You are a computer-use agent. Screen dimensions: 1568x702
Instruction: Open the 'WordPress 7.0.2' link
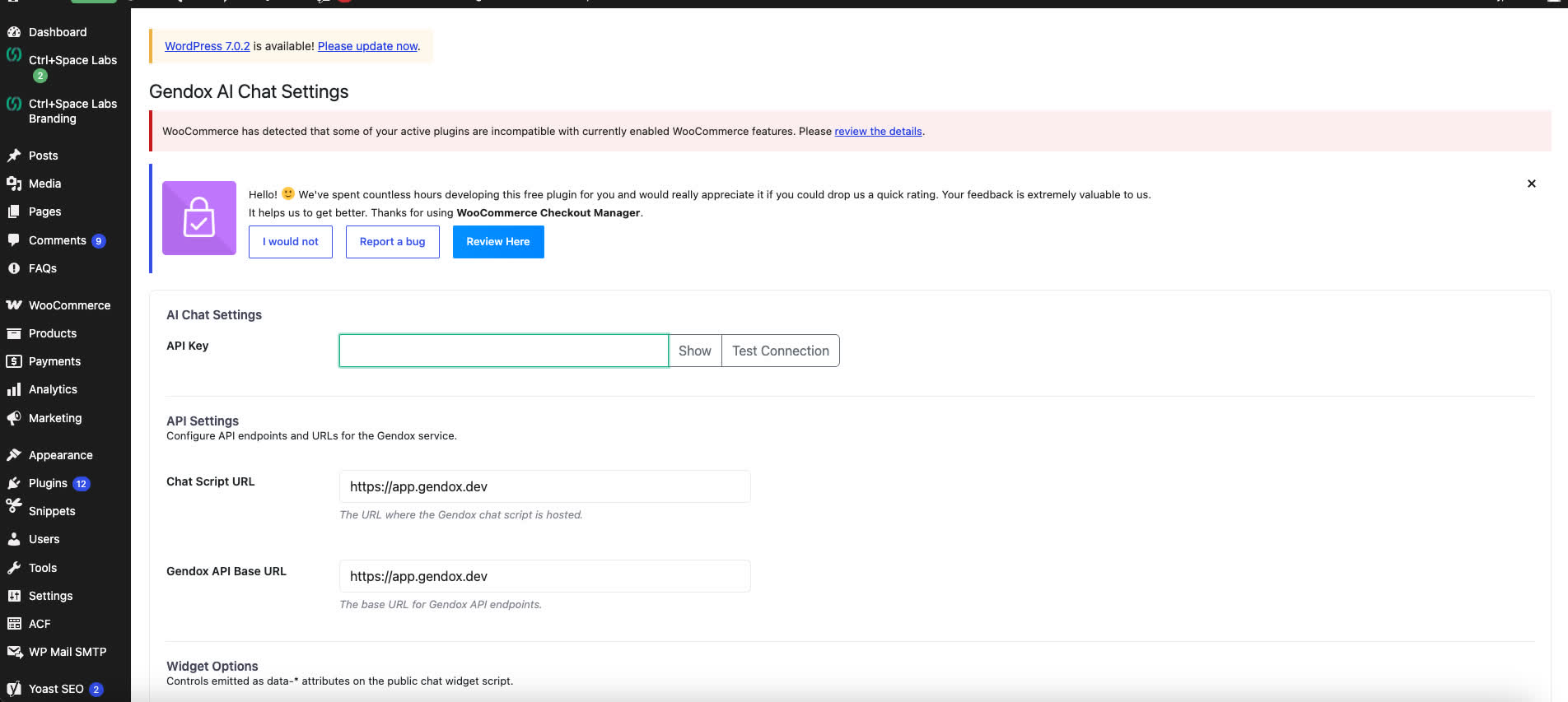point(208,46)
